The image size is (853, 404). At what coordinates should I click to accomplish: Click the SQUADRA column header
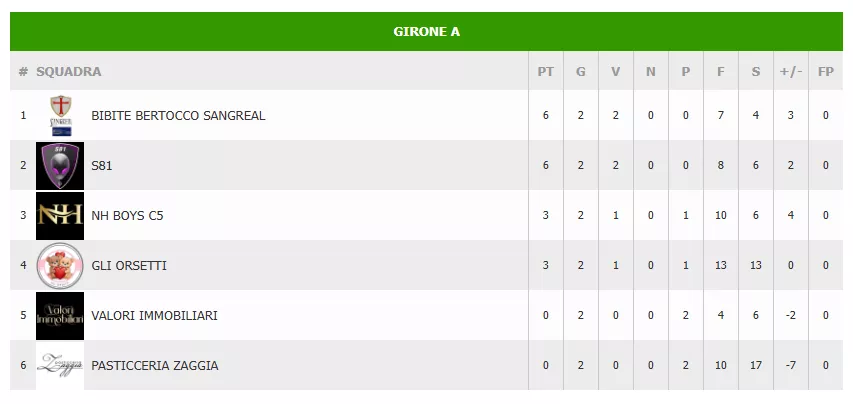tap(69, 72)
